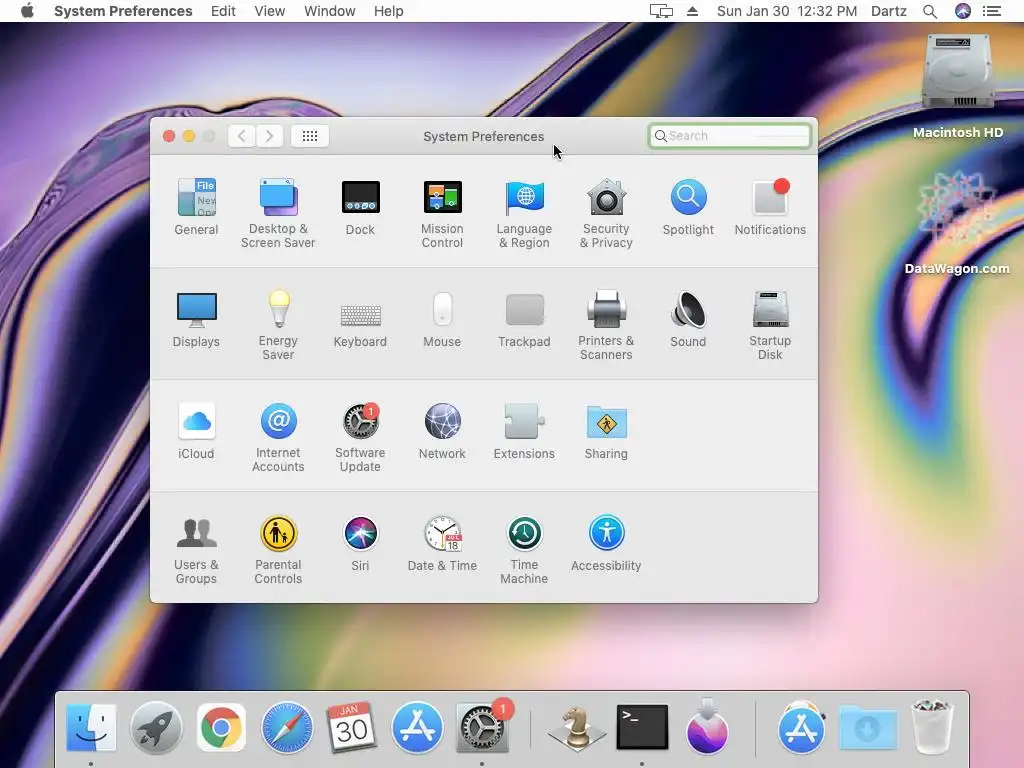Open the Accessibility preferences pane
1024x768 pixels.
tap(606, 543)
